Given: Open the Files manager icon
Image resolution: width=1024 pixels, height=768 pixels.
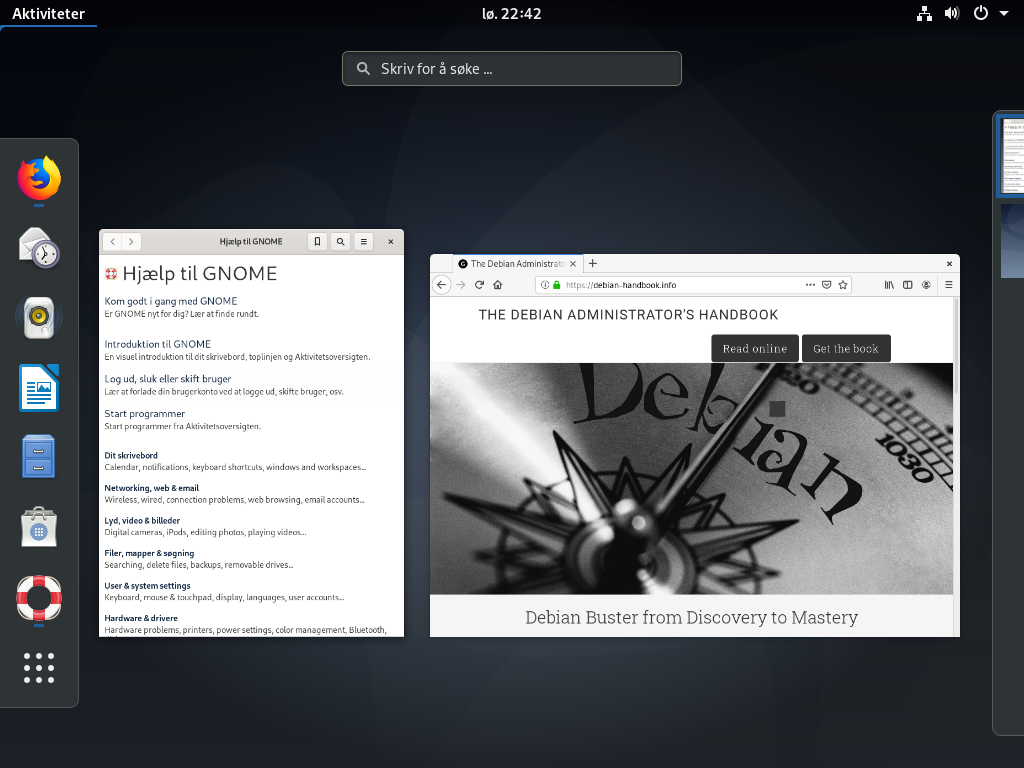Looking at the screenshot, I should (39, 457).
